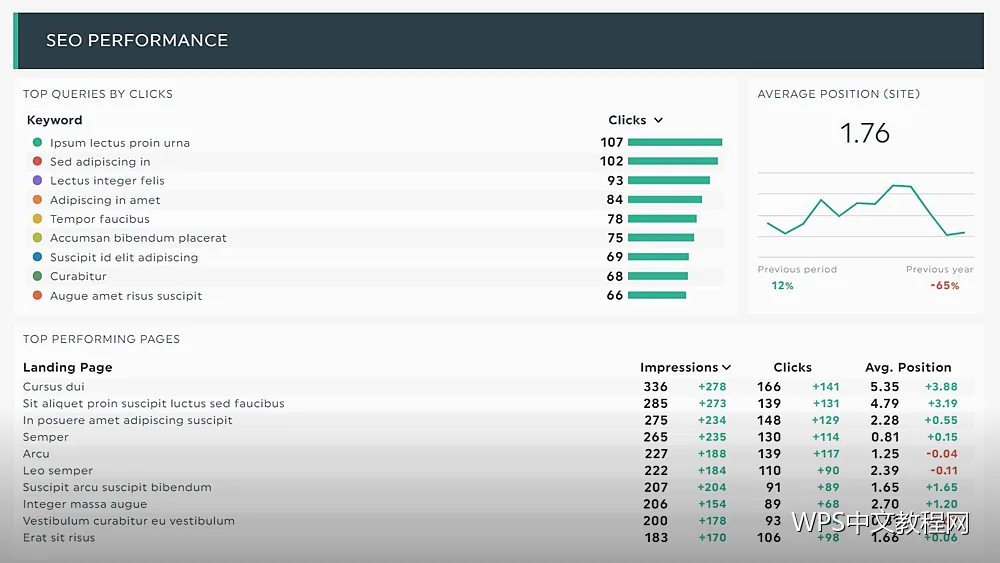The width and height of the screenshot is (1000, 563).
Task: Open landing page 'Integer massa augue'
Action: coord(85,504)
